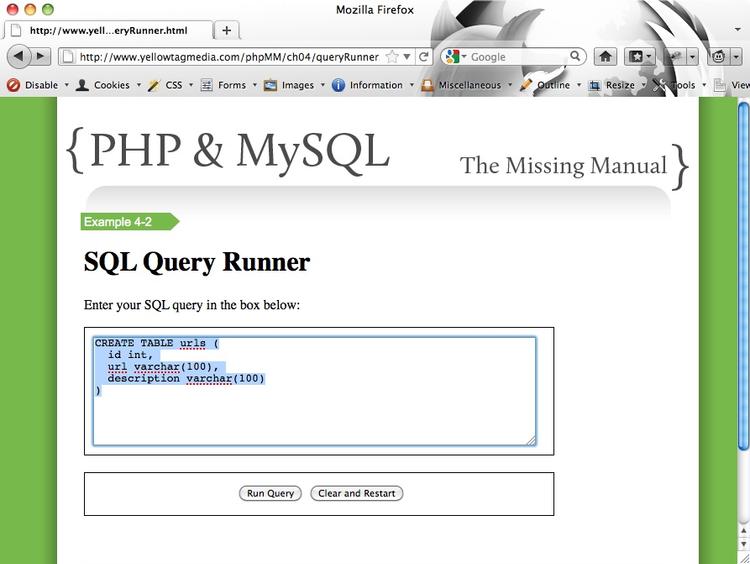Click the magnifier icon in the search box
Image resolution: width=750 pixels, height=564 pixels.
click(x=575, y=56)
